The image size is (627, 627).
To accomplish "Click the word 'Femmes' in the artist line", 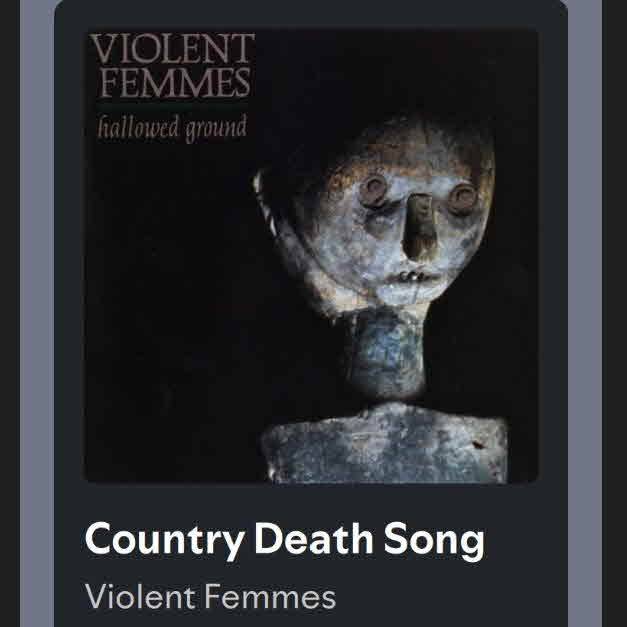I will 270,597.
